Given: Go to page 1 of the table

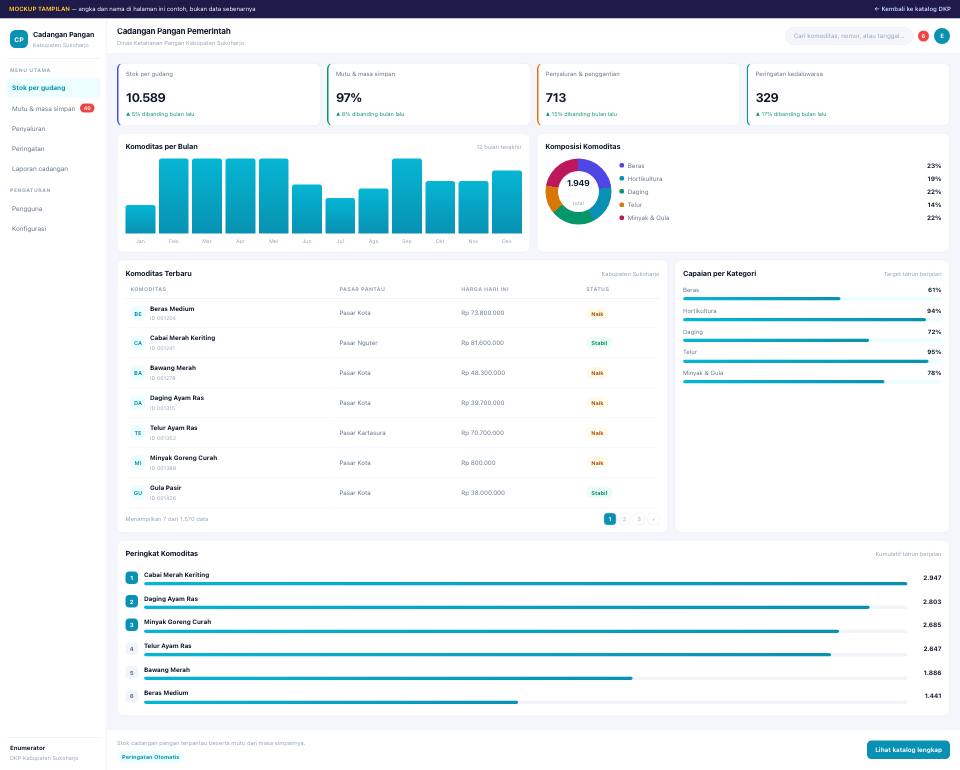Looking at the screenshot, I should (610, 519).
